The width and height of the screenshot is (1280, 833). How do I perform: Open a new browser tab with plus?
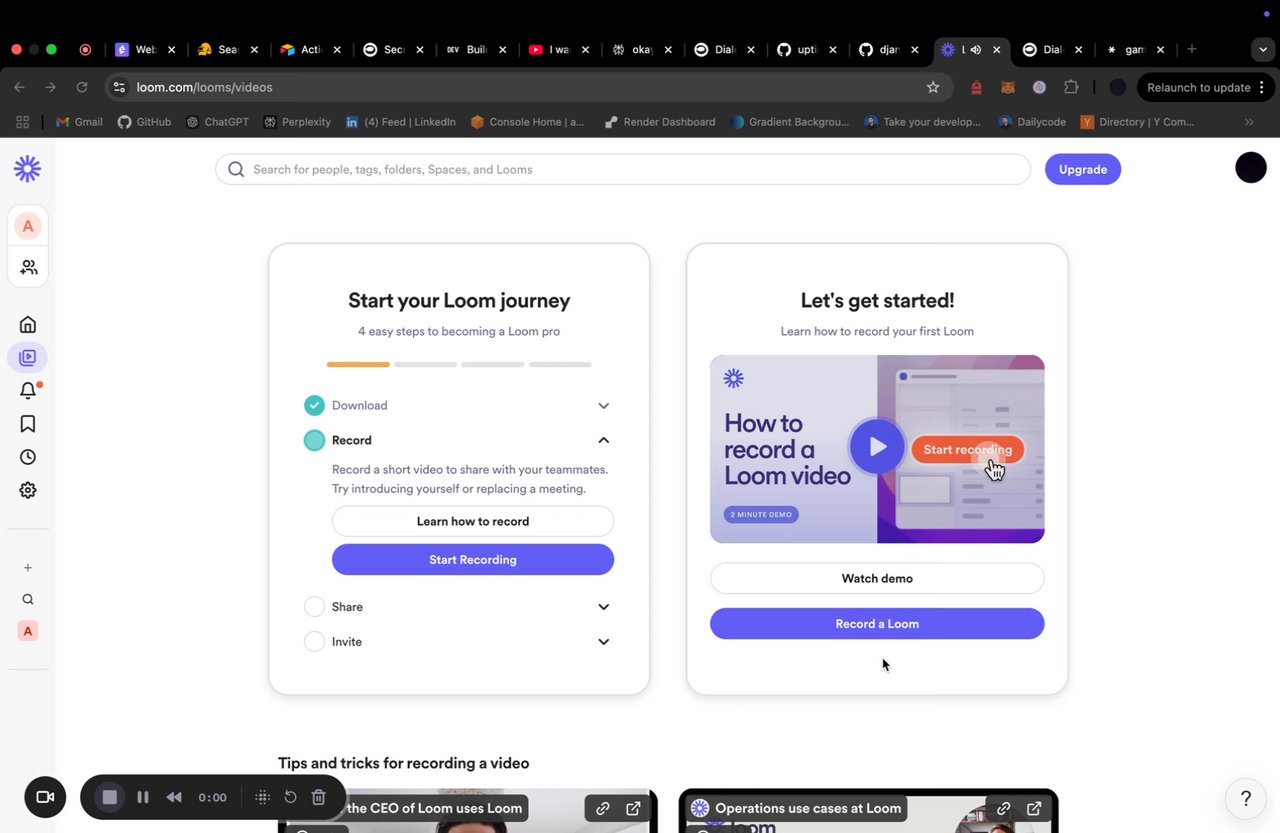tap(1191, 49)
